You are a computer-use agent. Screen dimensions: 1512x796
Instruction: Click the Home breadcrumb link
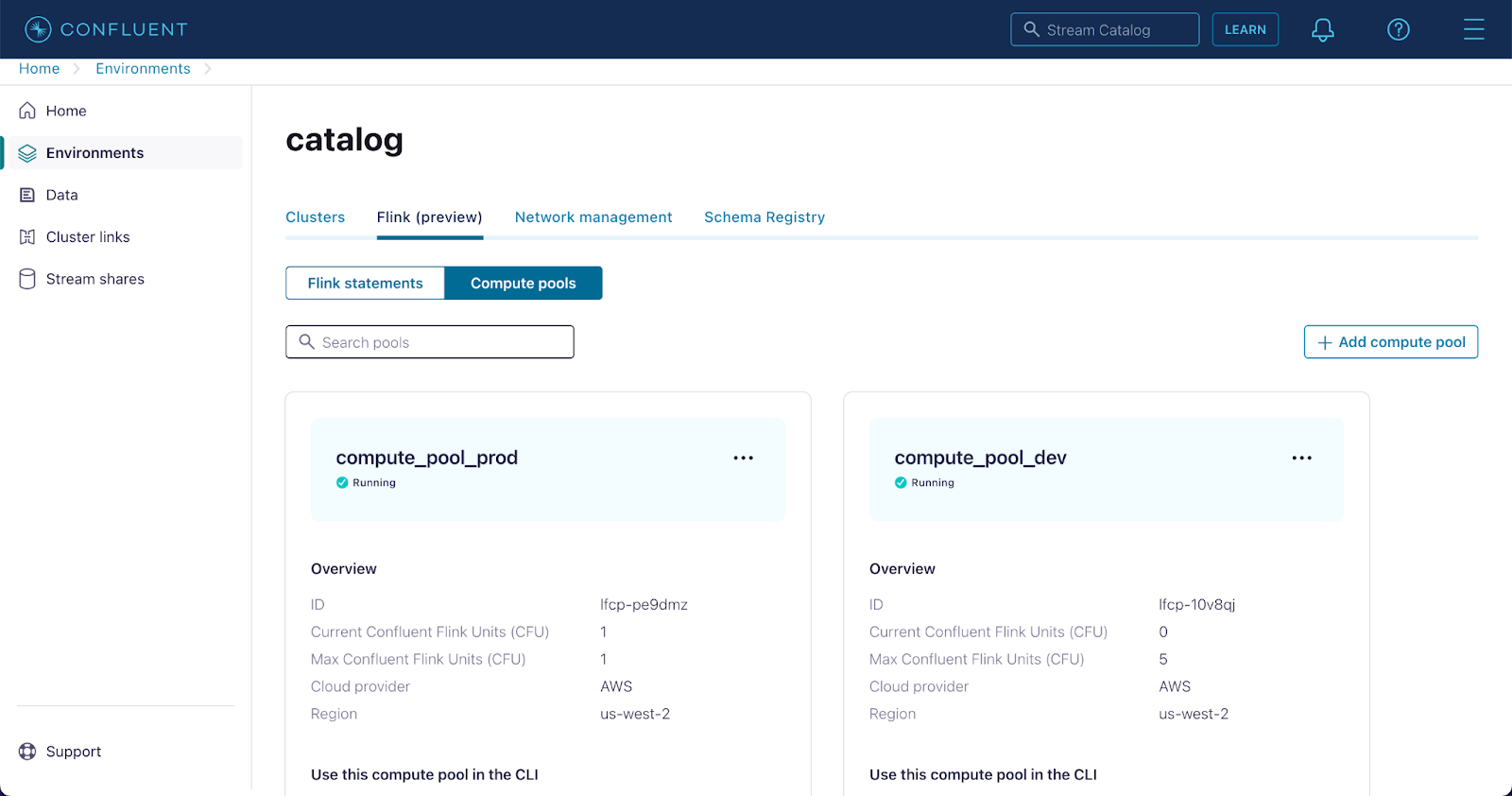coord(40,69)
